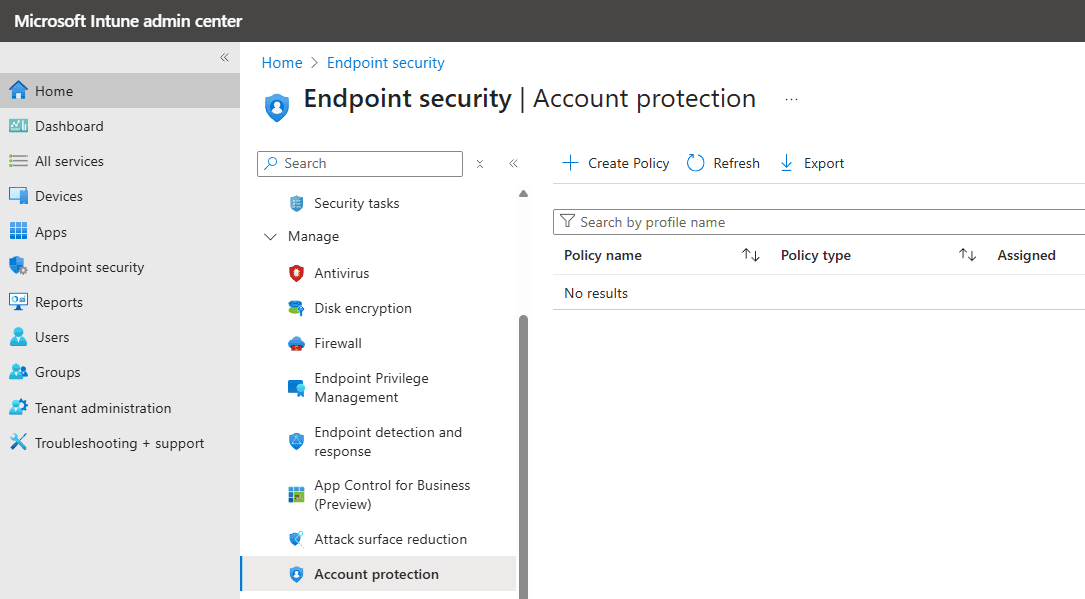Click the Home house icon in sidebar
The width and height of the screenshot is (1085, 599).
tap(19, 91)
